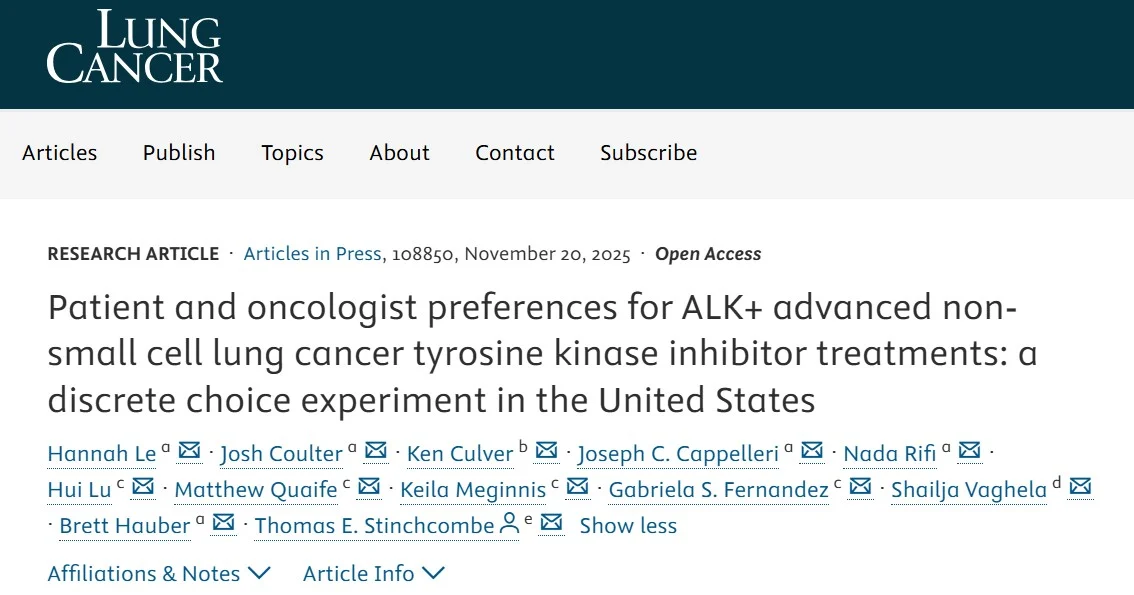
Task: Select author name Keila Meginnis
Action: coord(473,489)
